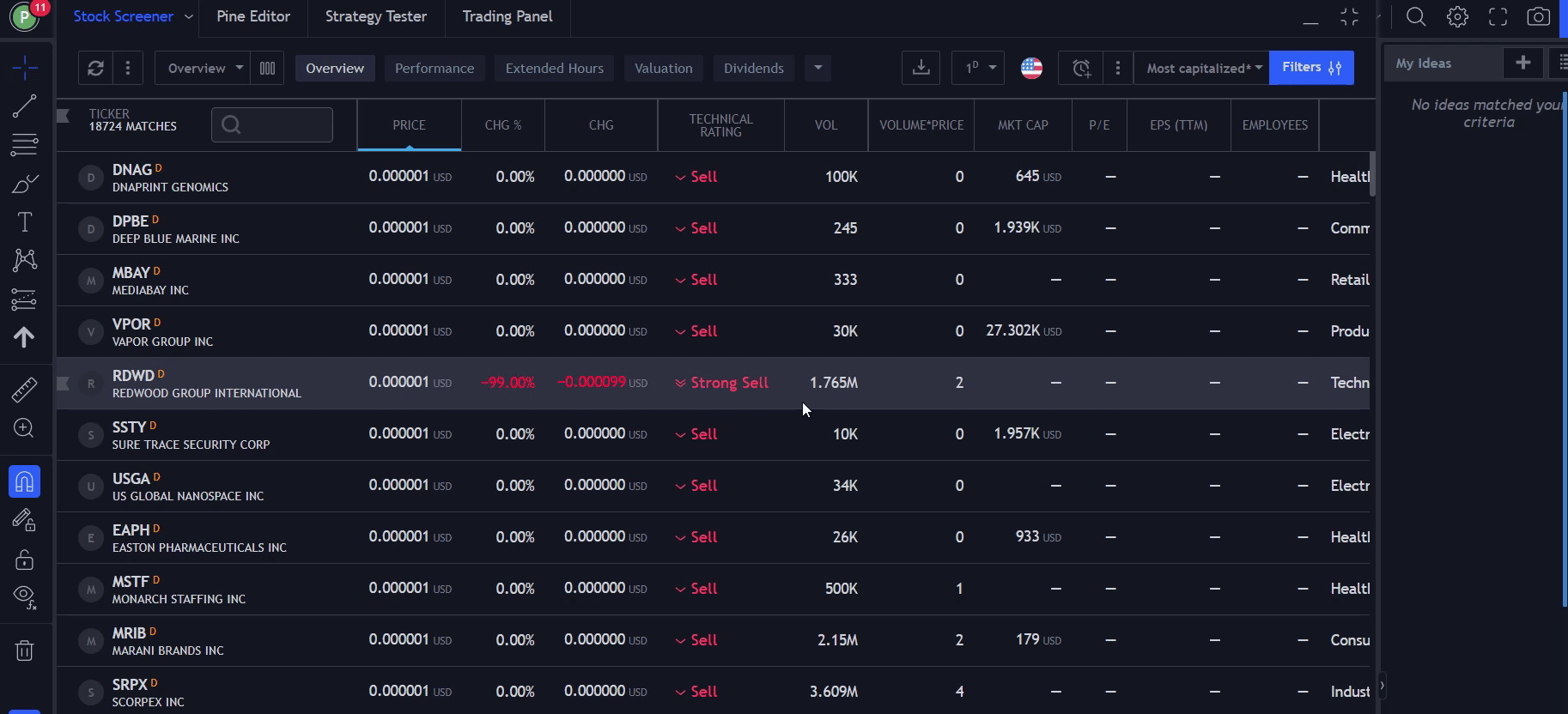
Task: Open the SRPX Scorpex Inc row
Action: click(713, 691)
